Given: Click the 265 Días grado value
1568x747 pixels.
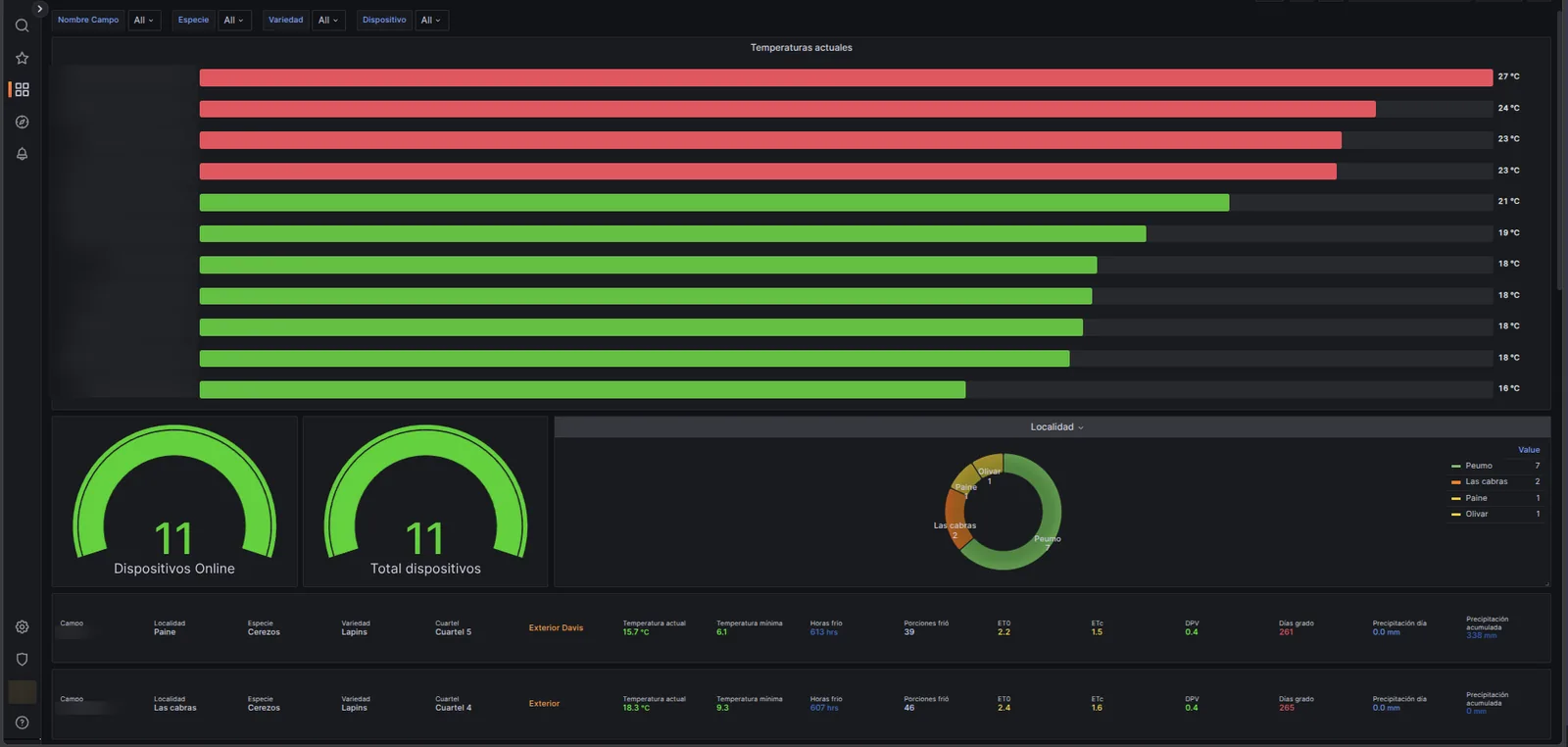Looking at the screenshot, I should tap(1286, 708).
